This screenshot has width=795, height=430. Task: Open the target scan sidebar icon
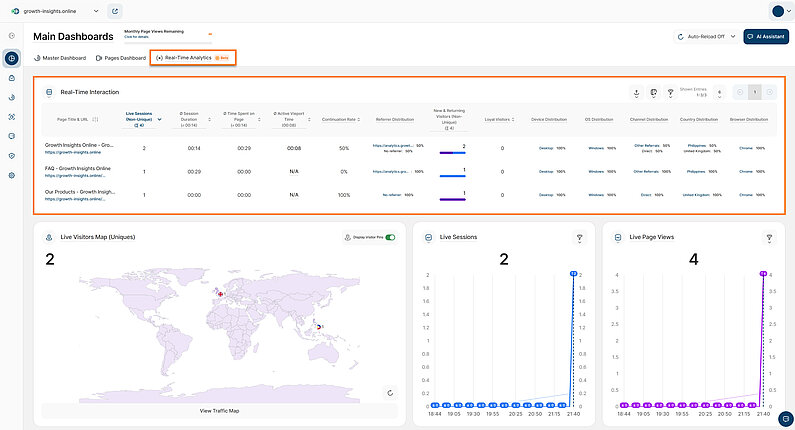coord(12,117)
